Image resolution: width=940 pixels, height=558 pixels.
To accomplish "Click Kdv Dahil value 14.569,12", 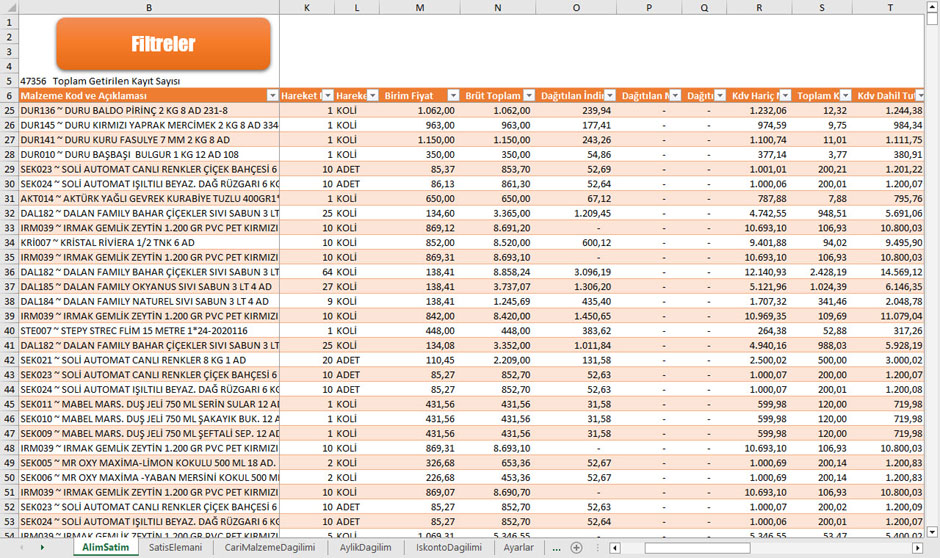I will 890,272.
